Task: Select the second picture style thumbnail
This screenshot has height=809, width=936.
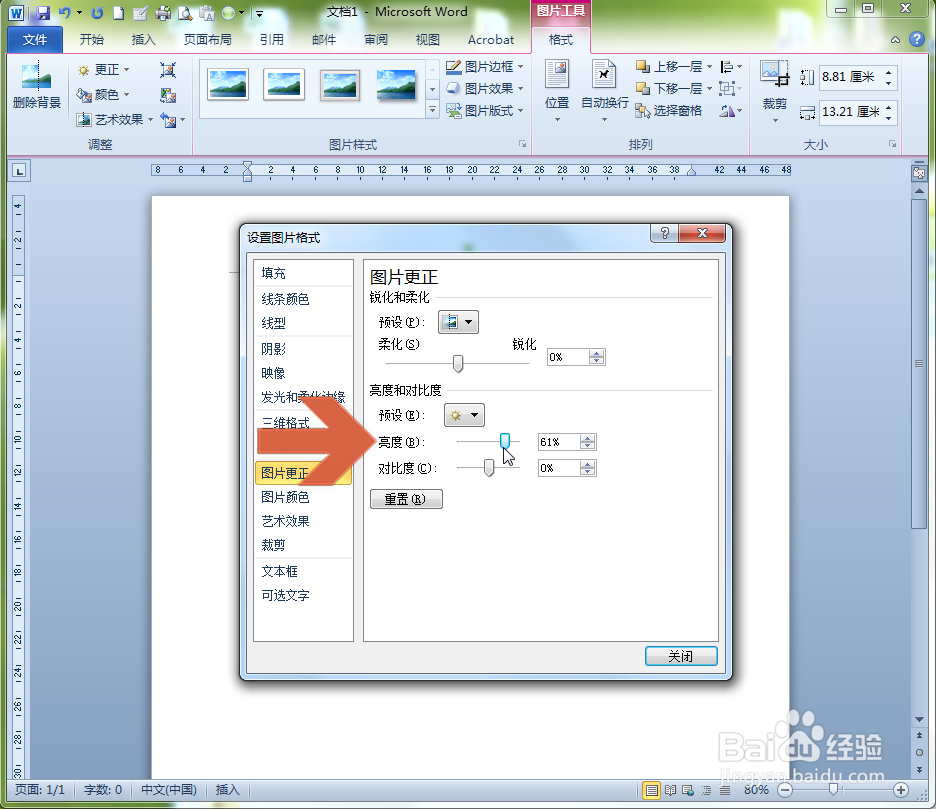Action: click(284, 84)
